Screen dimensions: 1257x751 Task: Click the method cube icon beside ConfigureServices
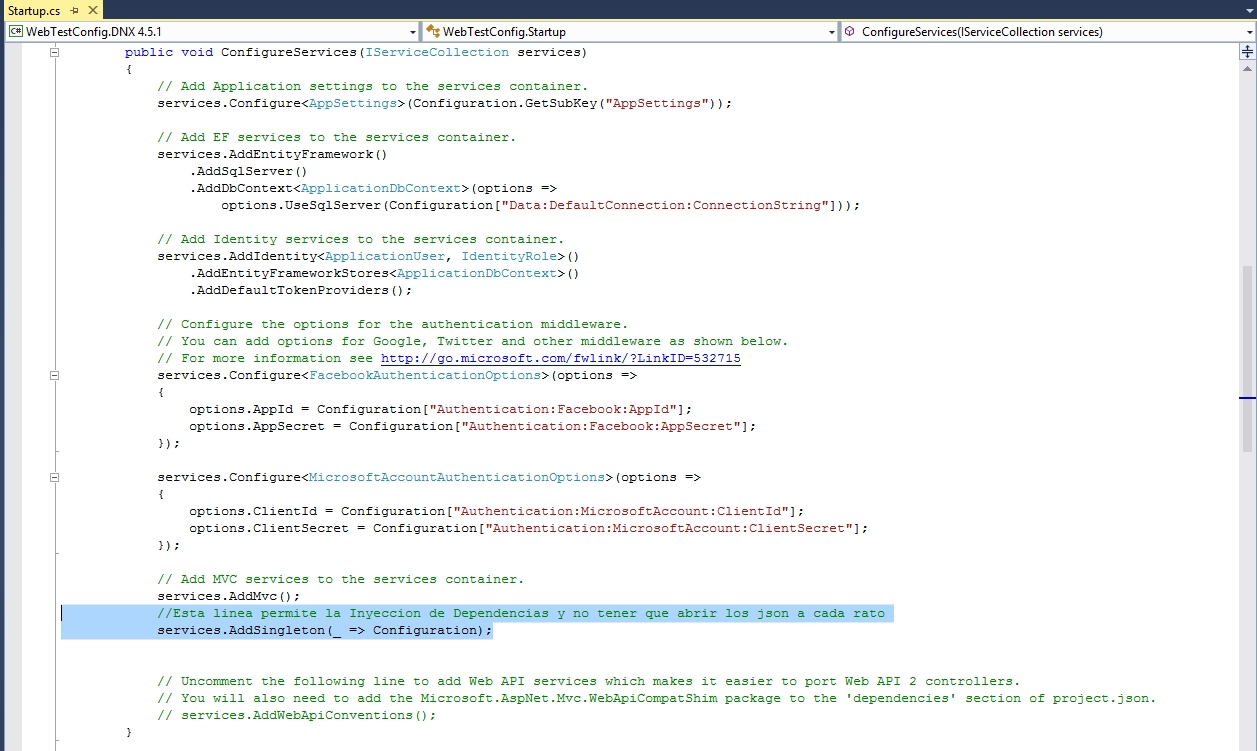(x=850, y=32)
